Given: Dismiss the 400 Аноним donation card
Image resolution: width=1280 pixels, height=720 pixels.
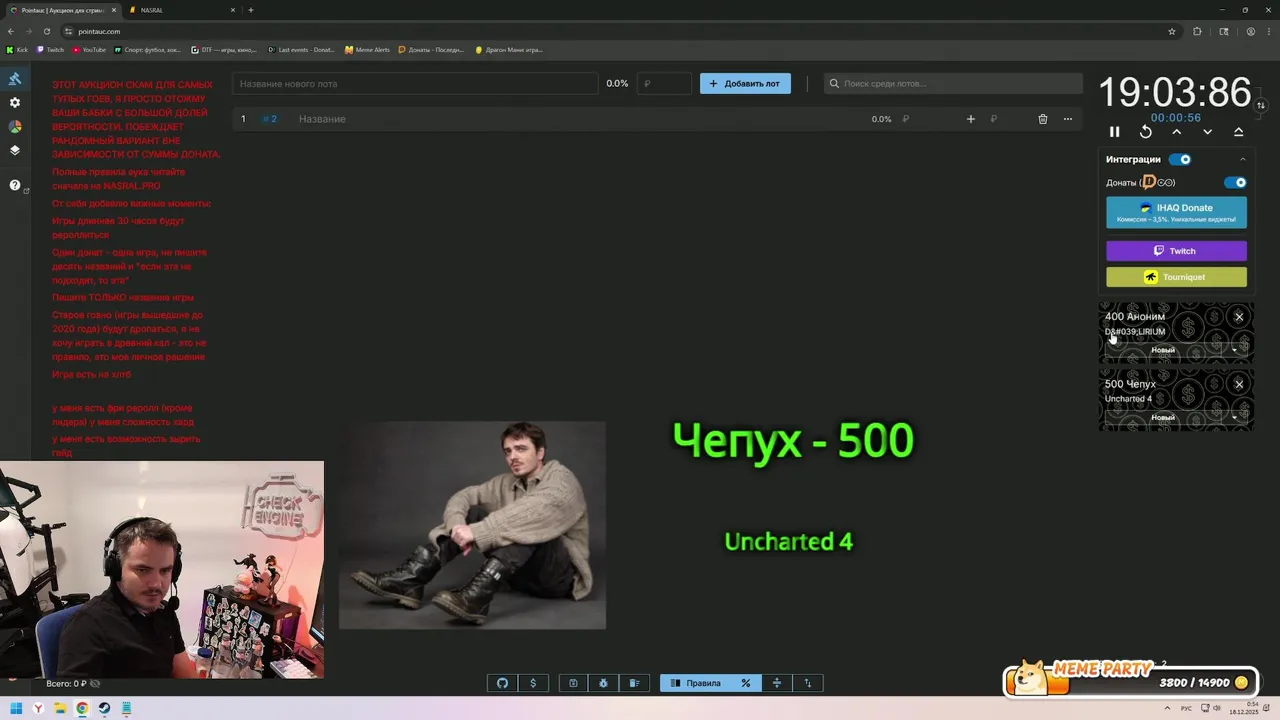Looking at the screenshot, I should [1239, 317].
